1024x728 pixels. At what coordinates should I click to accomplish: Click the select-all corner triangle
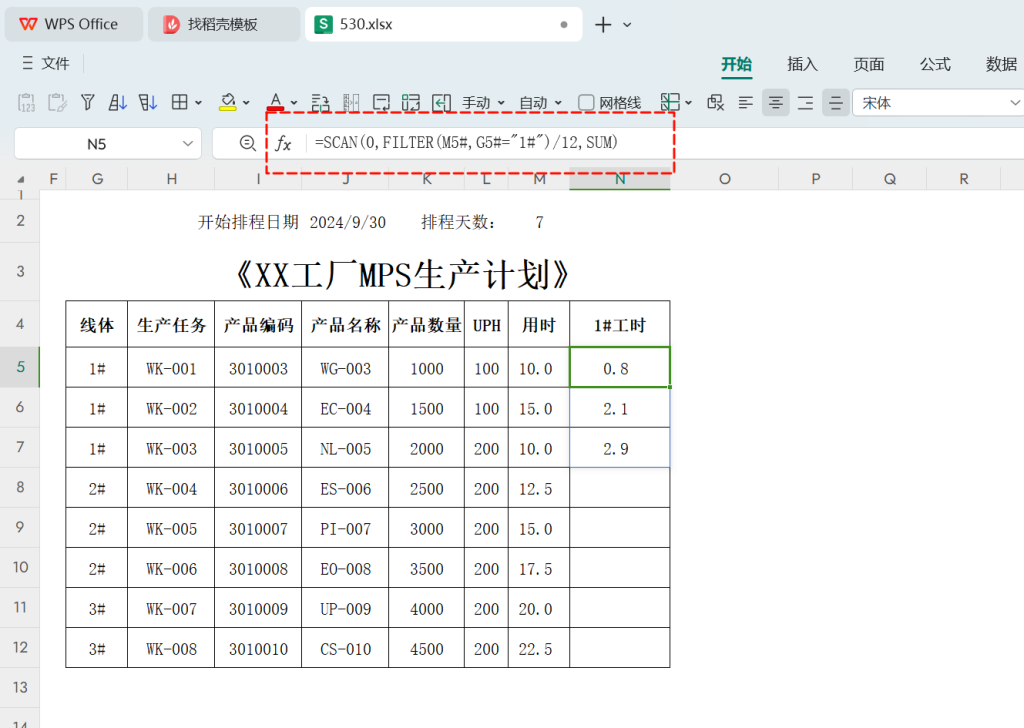20,180
